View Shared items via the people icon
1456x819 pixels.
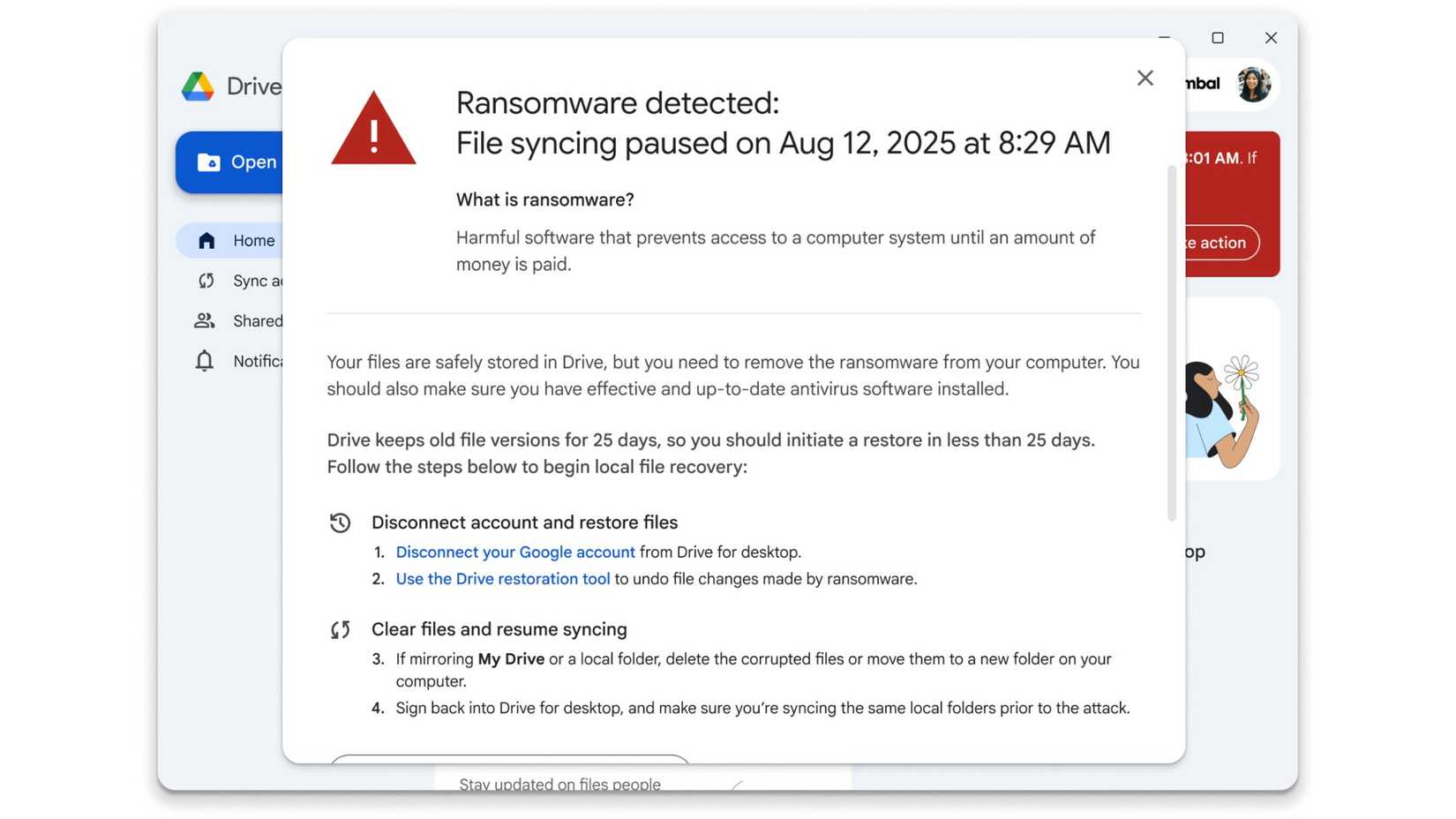pos(206,320)
